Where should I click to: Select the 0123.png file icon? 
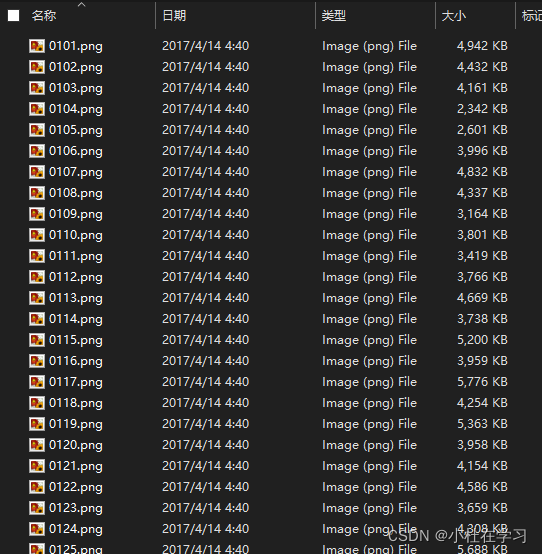tap(37, 508)
